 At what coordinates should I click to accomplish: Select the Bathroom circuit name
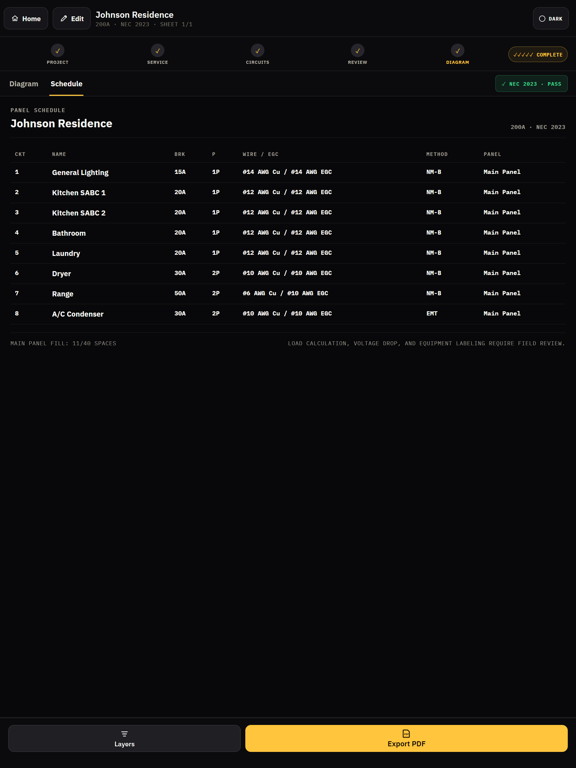(69, 233)
